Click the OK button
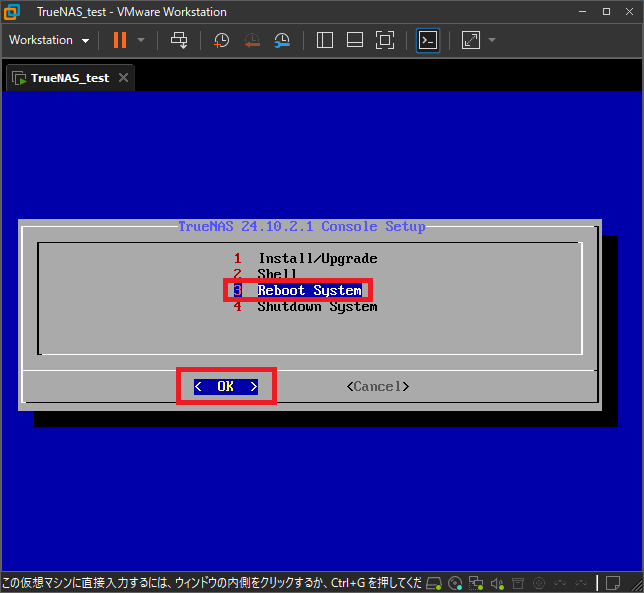The image size is (644, 593). click(226, 386)
